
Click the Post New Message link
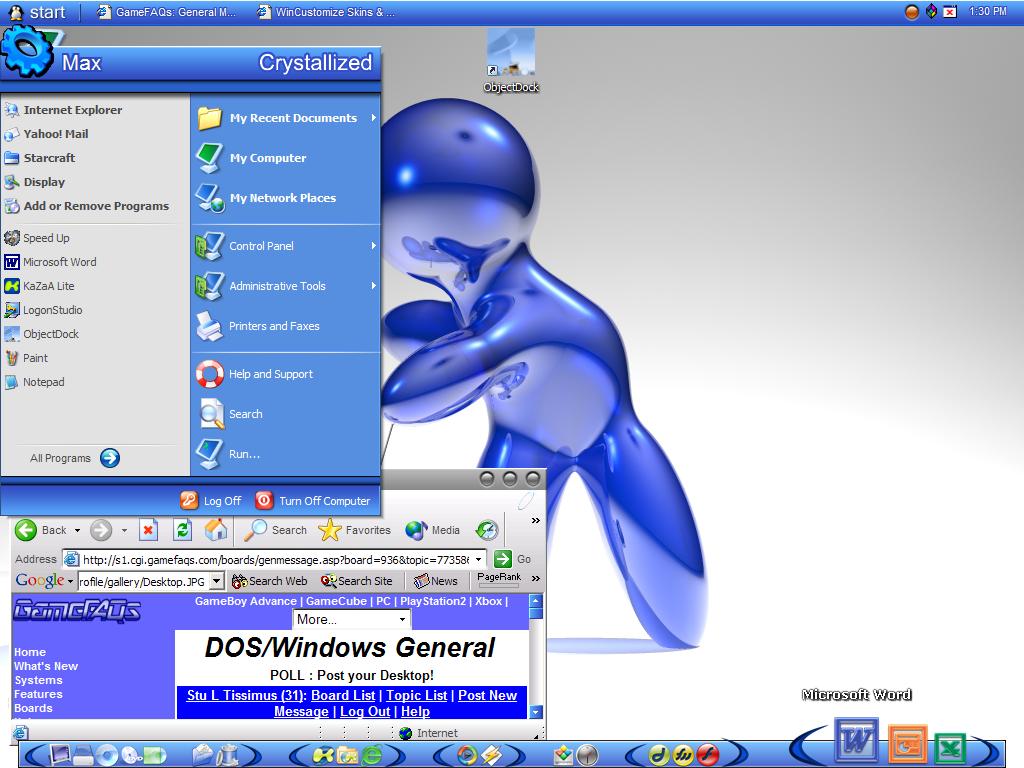395,703
